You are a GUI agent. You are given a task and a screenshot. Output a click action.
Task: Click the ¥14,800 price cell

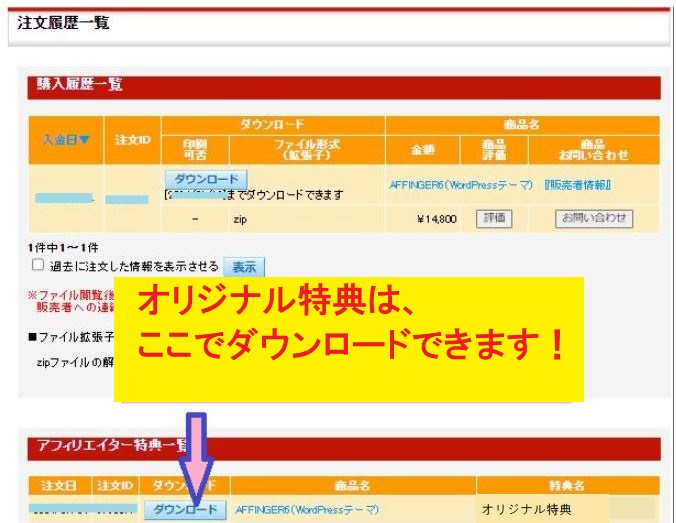pos(436,218)
